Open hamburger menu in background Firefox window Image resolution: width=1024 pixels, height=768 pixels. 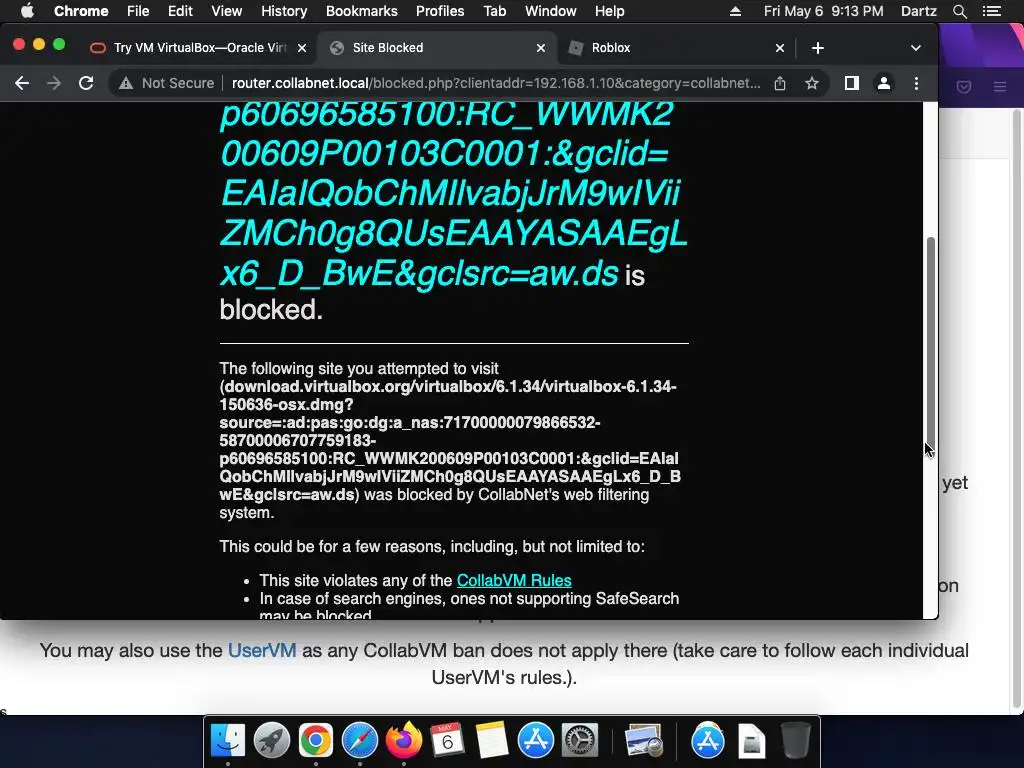click(1000, 86)
